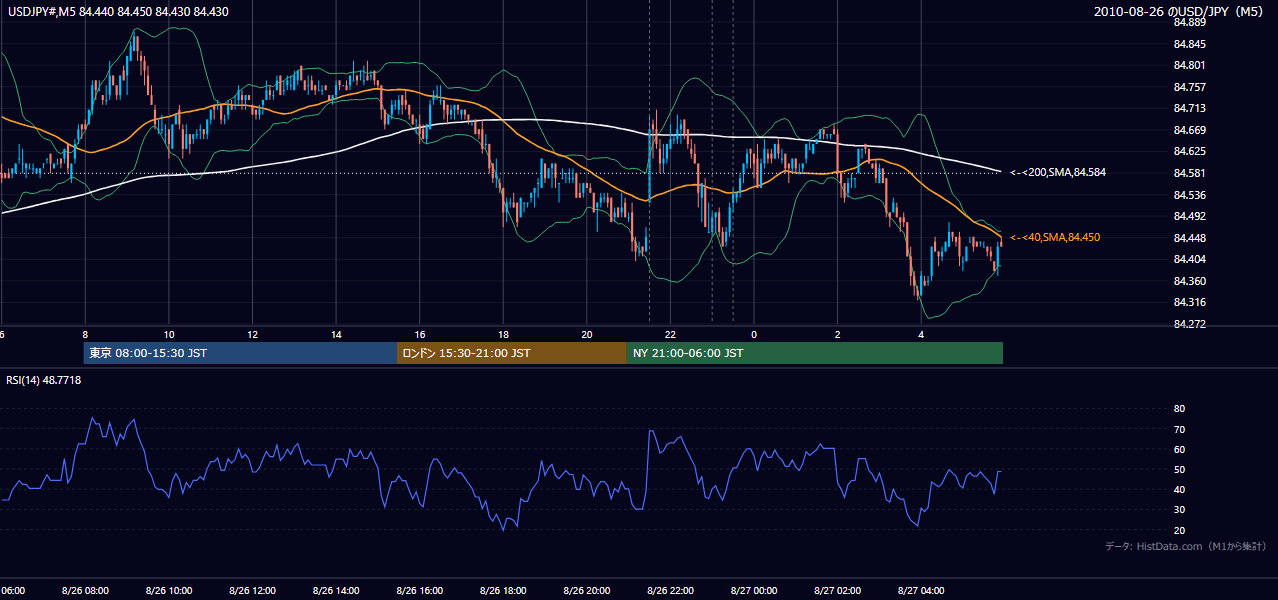Click the RSI scale value 70
Viewport: 1278px width, 600px height.
pos(1179,429)
